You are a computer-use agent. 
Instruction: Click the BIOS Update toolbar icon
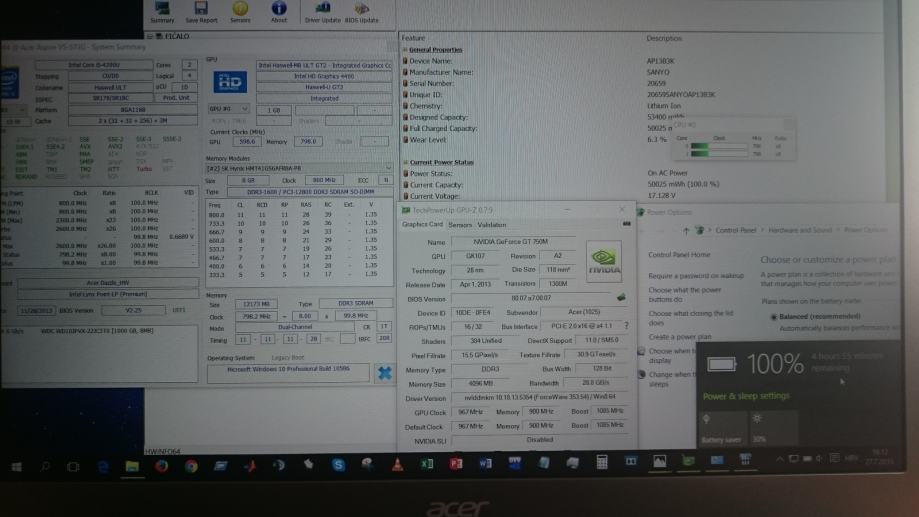[x=362, y=12]
